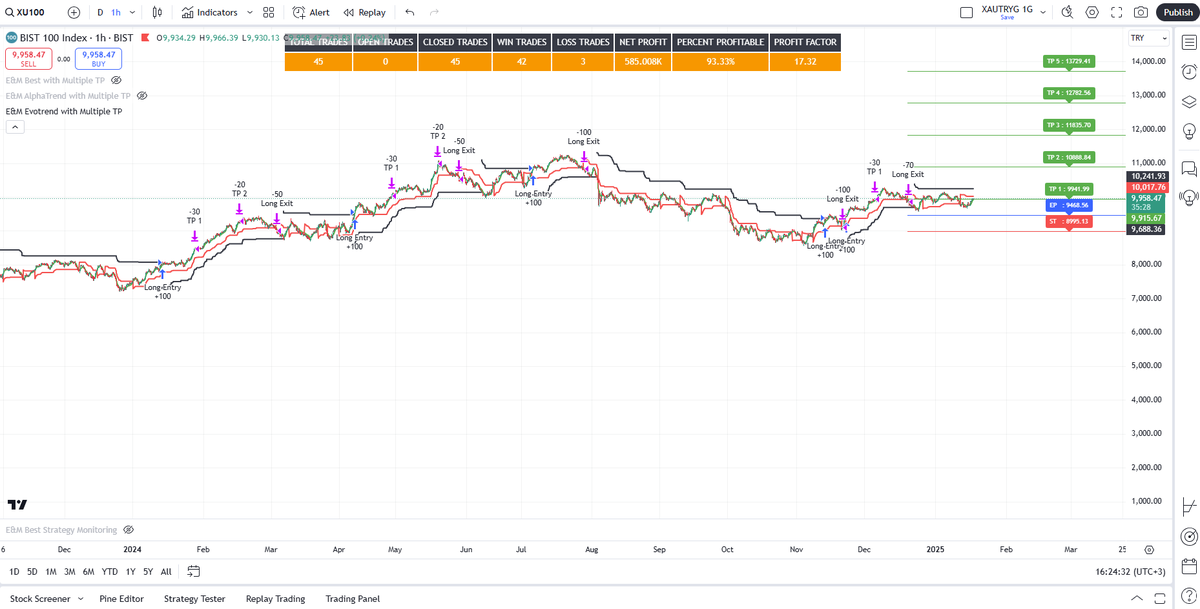Open quick search lightning magnifier icon
Viewport: 1200px width, 609px height.
(x=1067, y=12)
